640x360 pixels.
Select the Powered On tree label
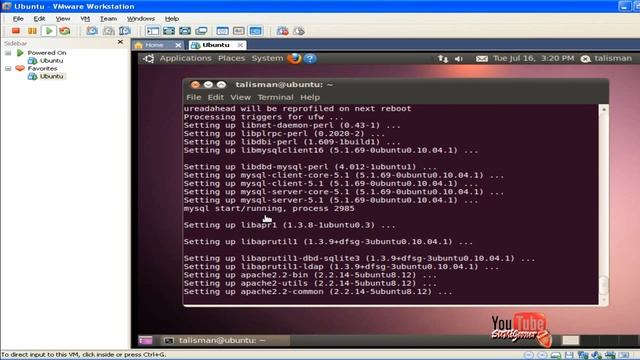[x=47, y=53]
